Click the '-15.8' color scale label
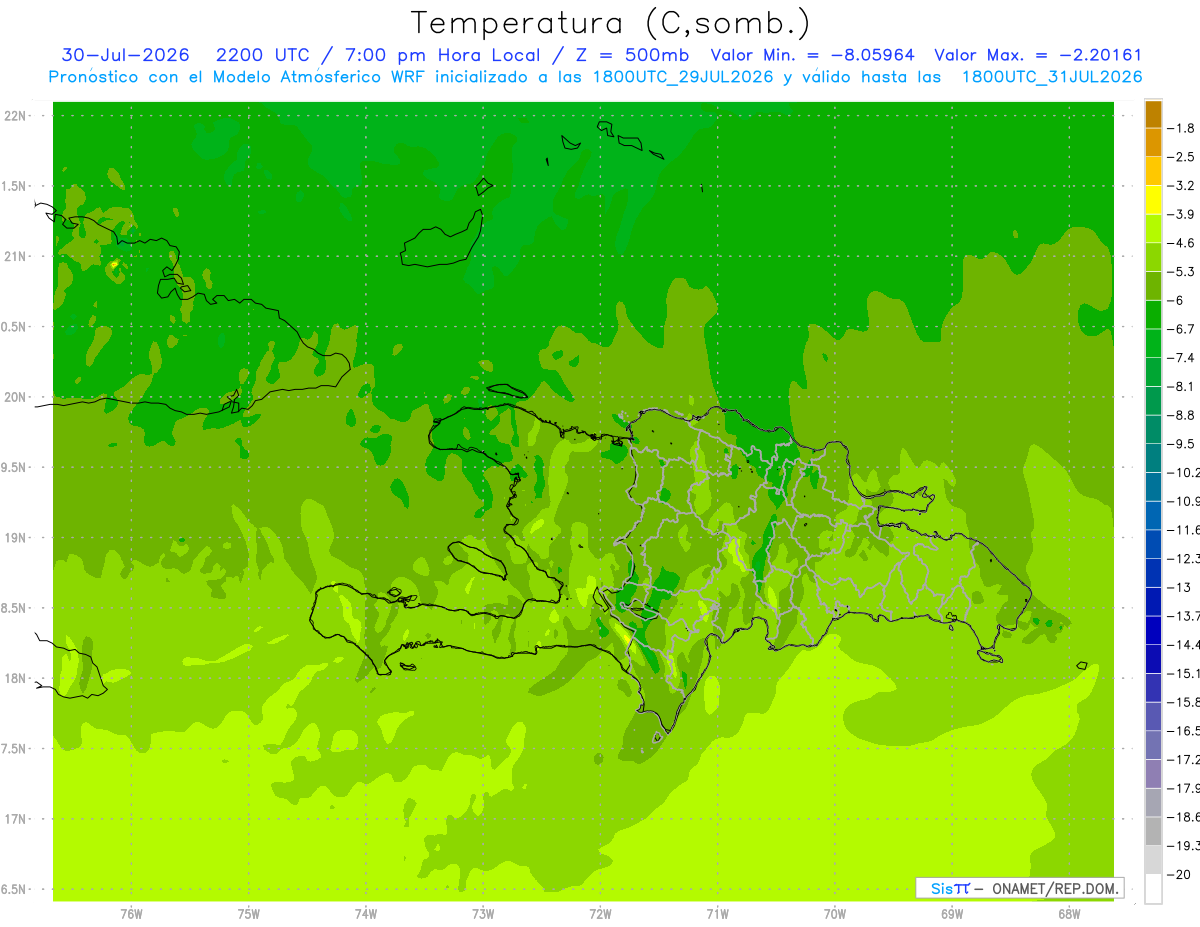Viewport: 1200px width, 927px height. pyautogui.click(x=1184, y=702)
